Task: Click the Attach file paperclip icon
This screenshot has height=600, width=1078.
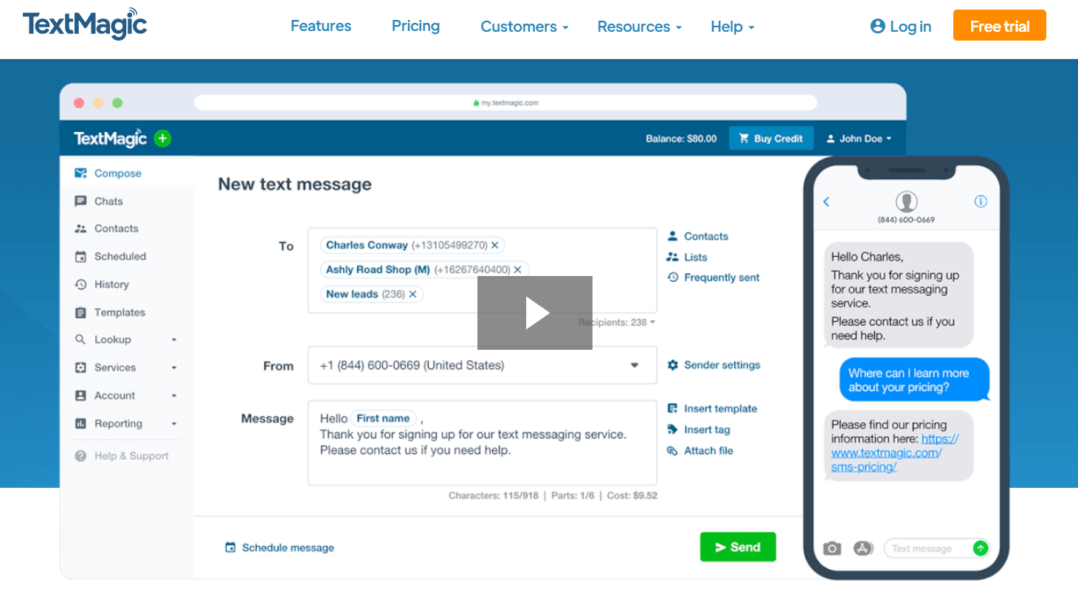Action: pos(673,451)
